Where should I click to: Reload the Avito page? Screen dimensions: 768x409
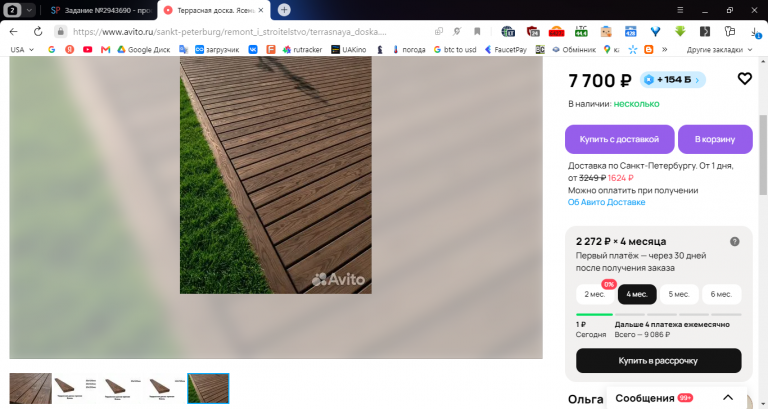pyautogui.click(x=38, y=31)
